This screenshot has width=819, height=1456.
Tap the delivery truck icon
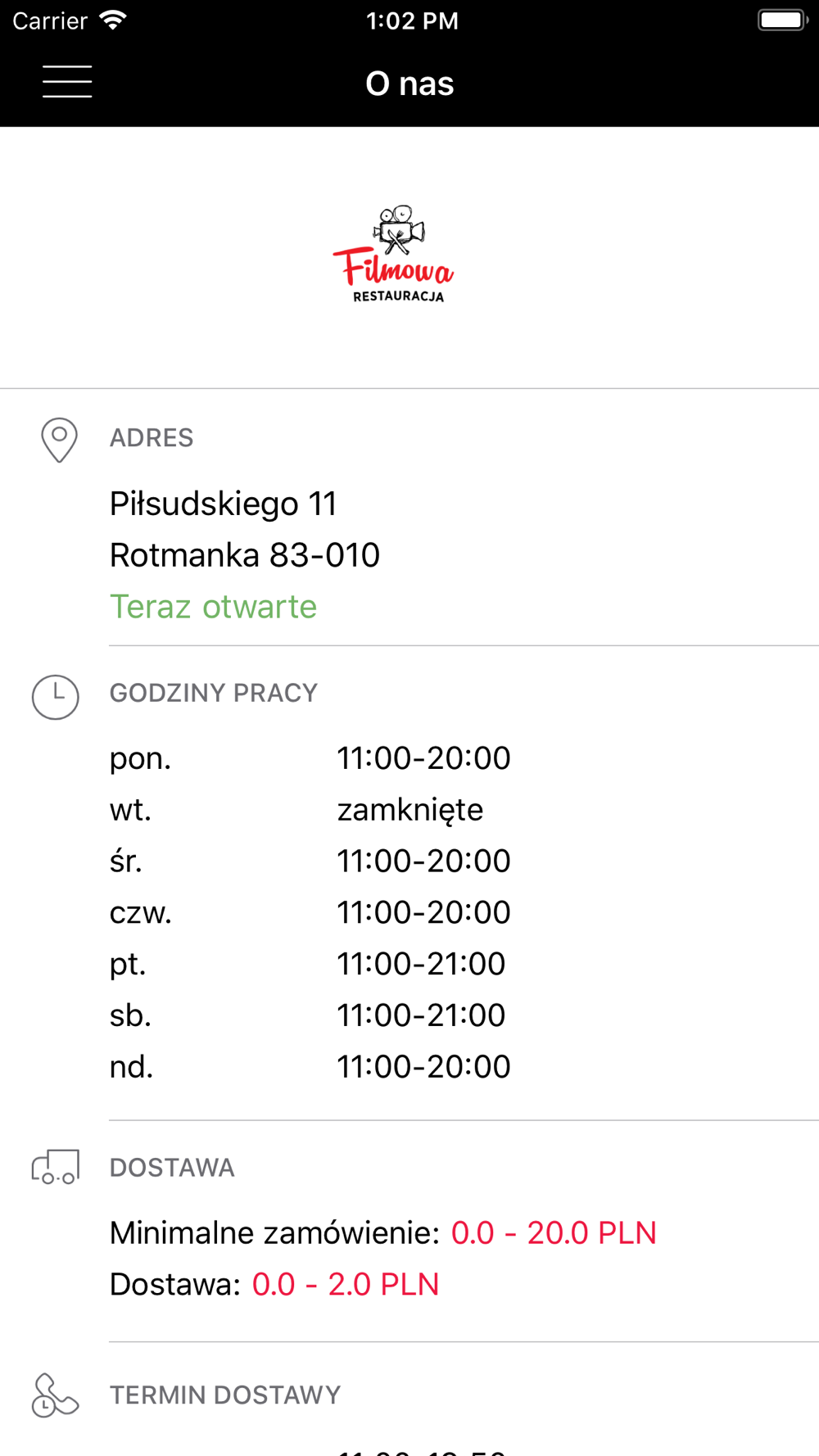(x=56, y=1166)
